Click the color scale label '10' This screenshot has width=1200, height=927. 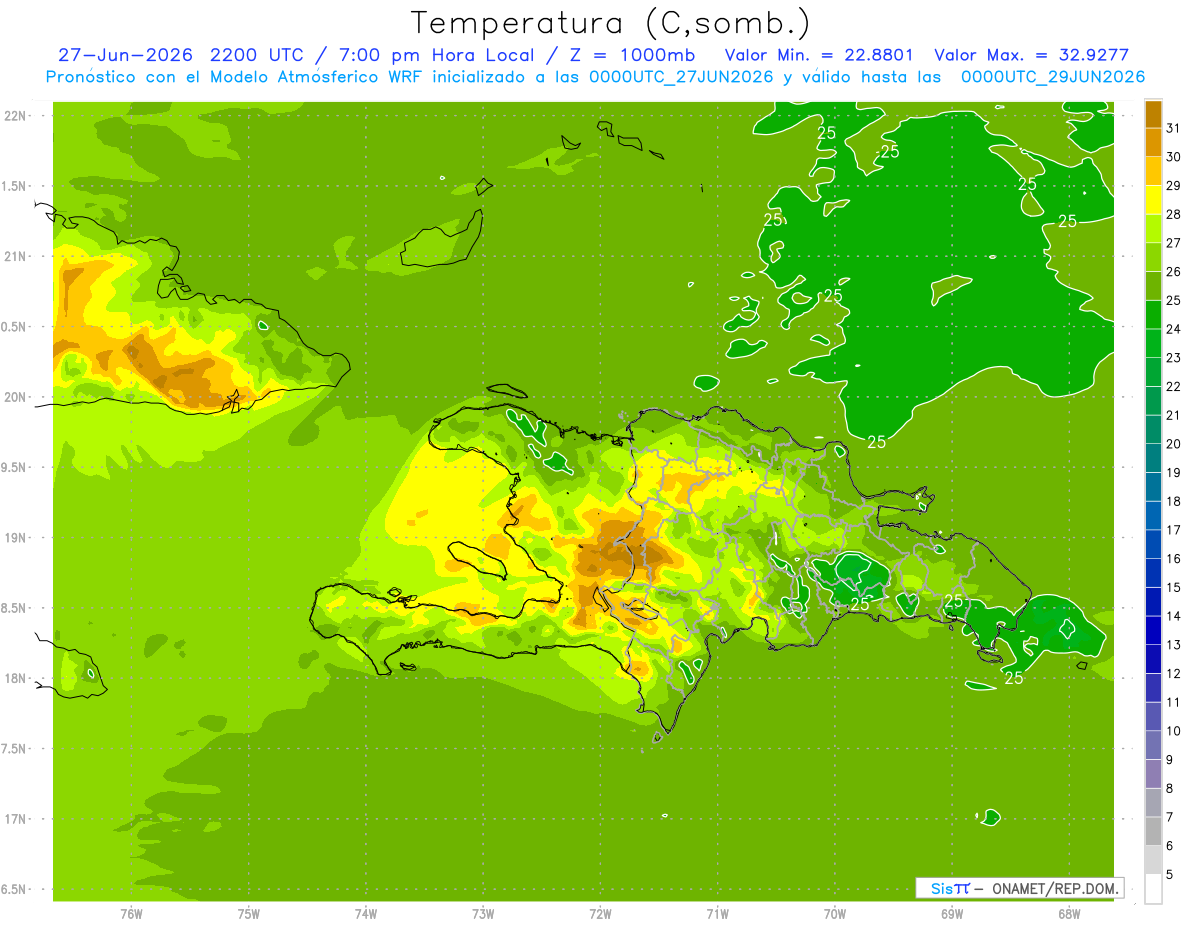point(1174,731)
